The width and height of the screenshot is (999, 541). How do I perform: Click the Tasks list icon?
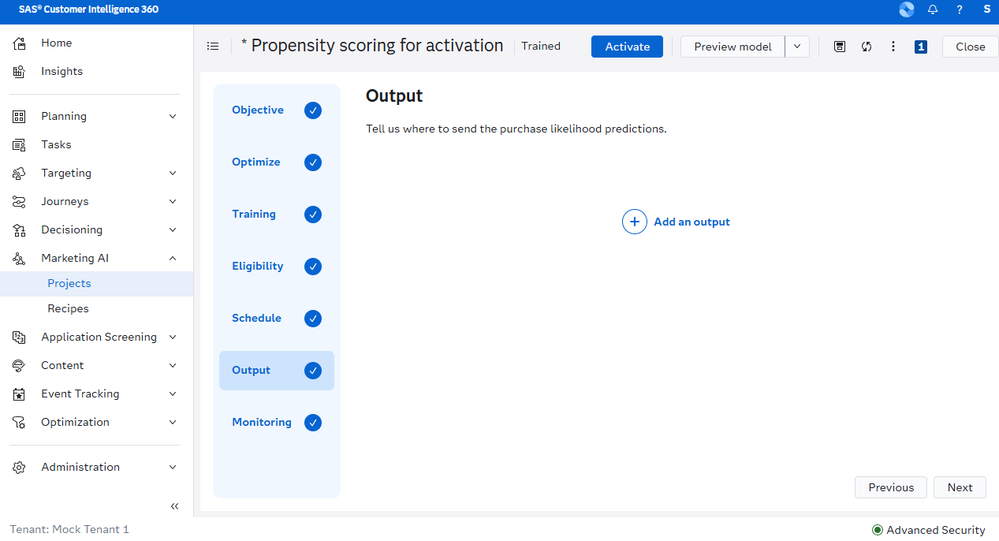[x=19, y=145]
